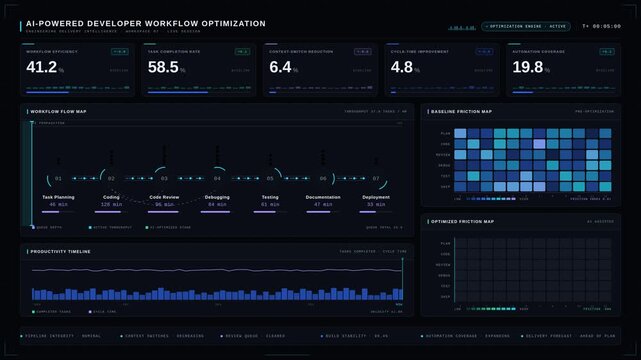Image resolution: width=641 pixels, height=360 pixels.
Task: Click Context Switches Decreasing status entry
Action: (163, 336)
